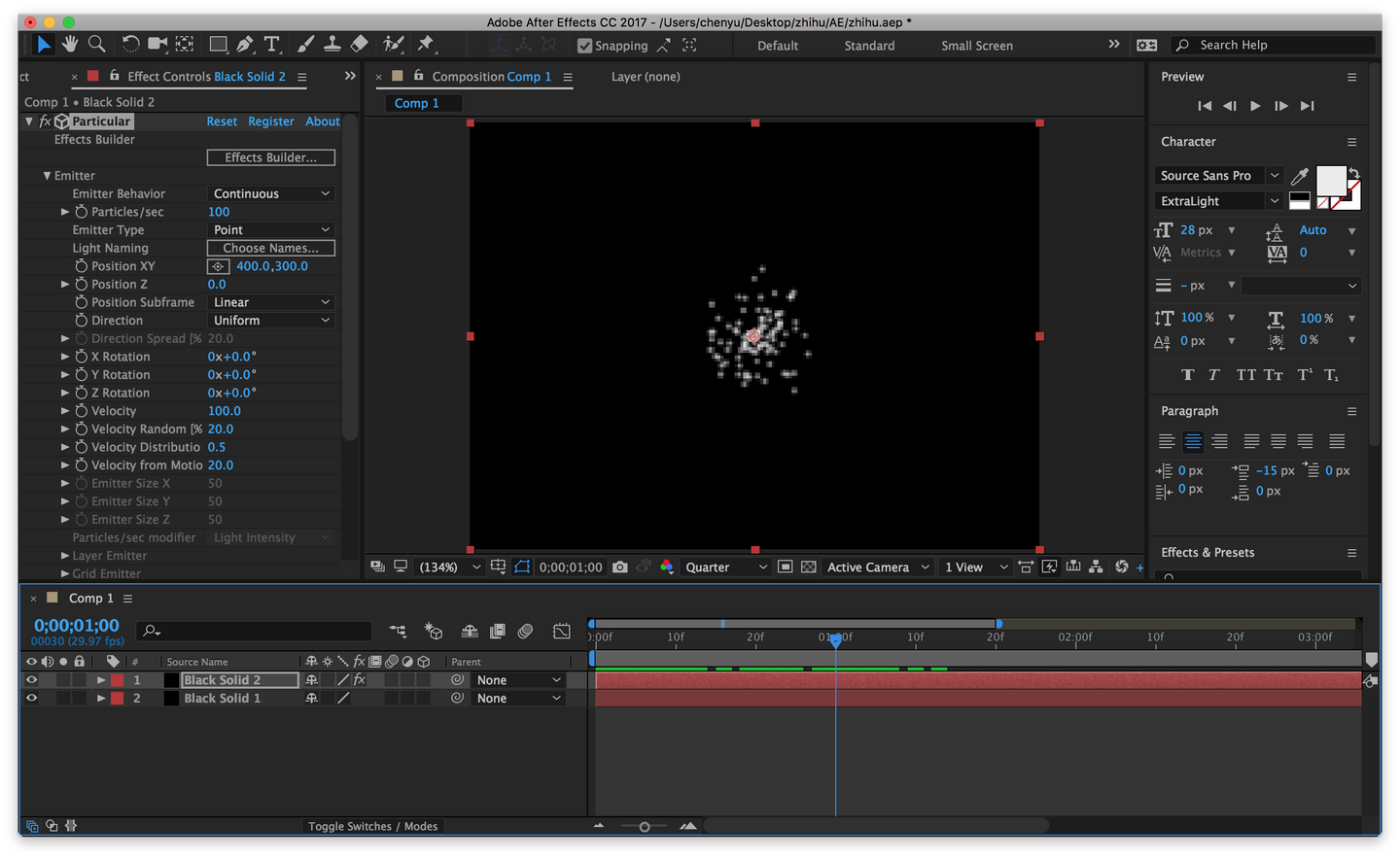Image resolution: width=1400 pixels, height=859 pixels.
Task: Toggle the Snapping checkbox
Action: 585,46
